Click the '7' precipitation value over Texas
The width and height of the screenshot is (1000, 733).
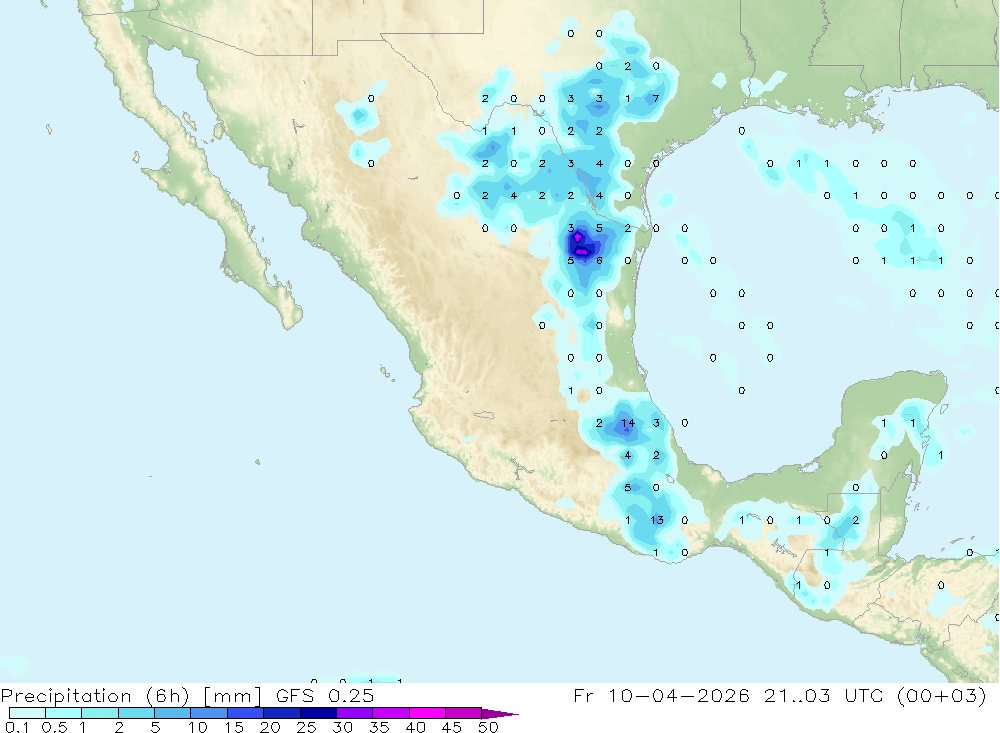656,98
